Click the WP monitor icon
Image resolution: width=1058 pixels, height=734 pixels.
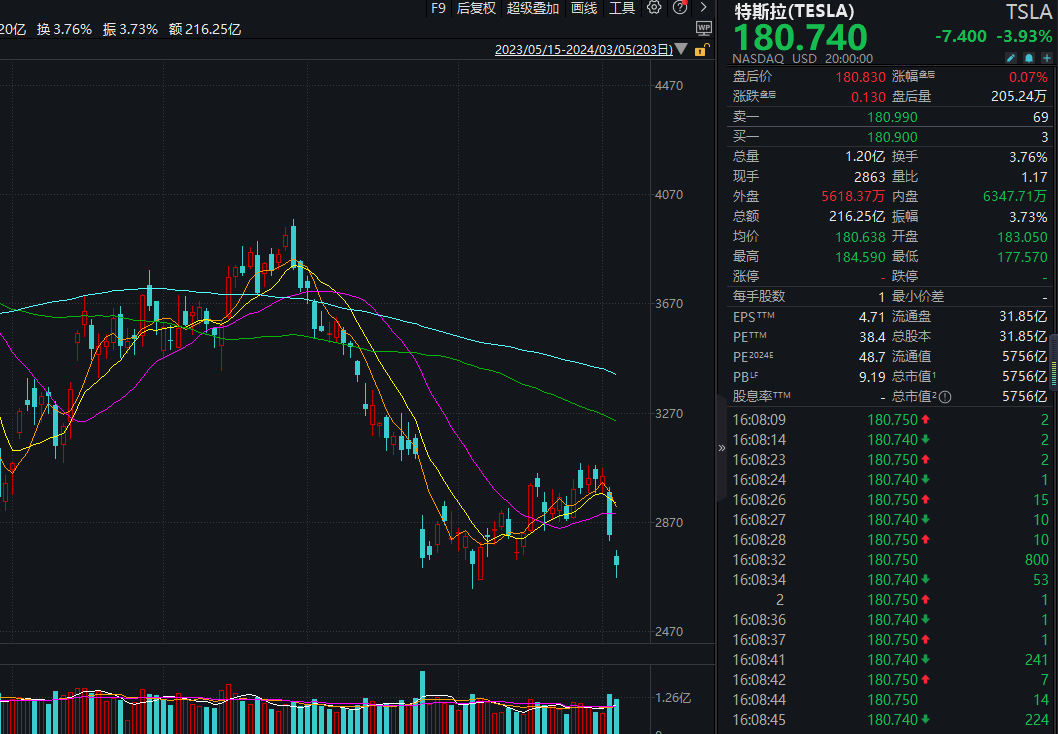pos(704,28)
